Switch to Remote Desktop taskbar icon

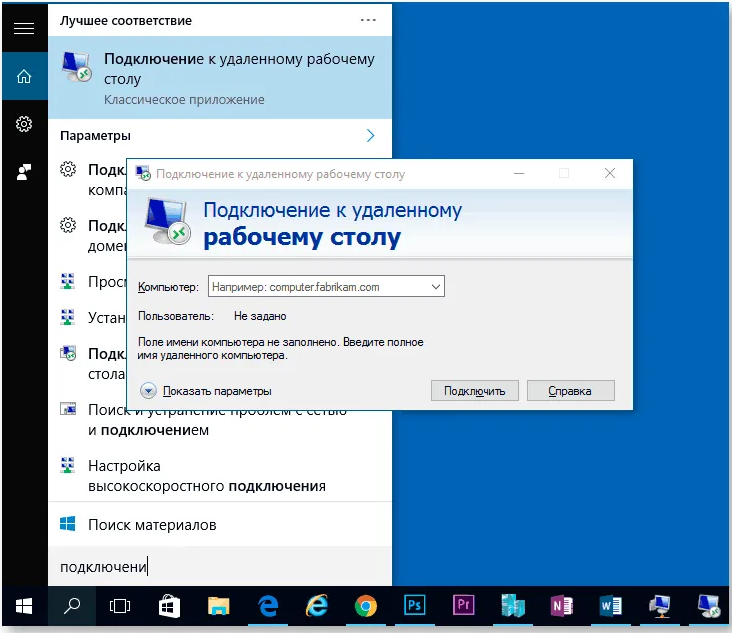(x=708, y=606)
